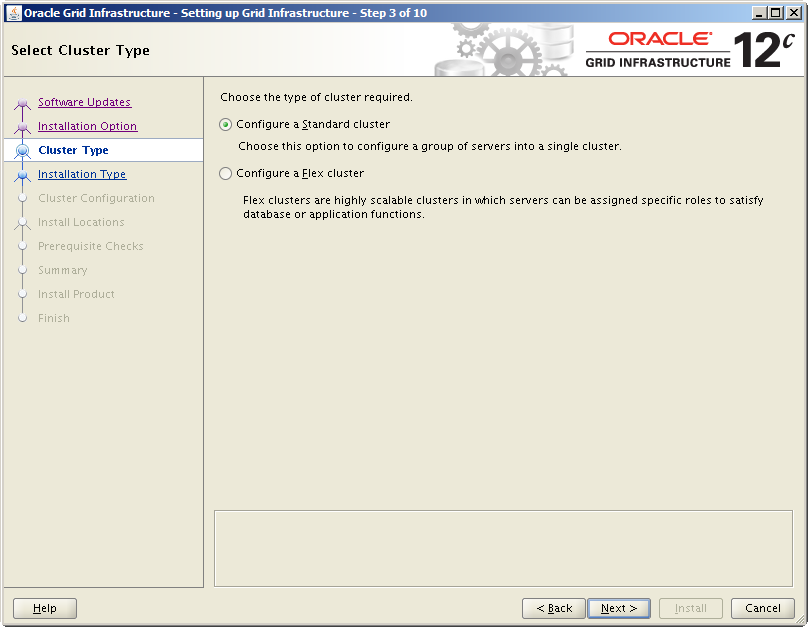The width and height of the screenshot is (808, 627).
Task: Select Configure a Flex cluster option
Action: (226, 174)
